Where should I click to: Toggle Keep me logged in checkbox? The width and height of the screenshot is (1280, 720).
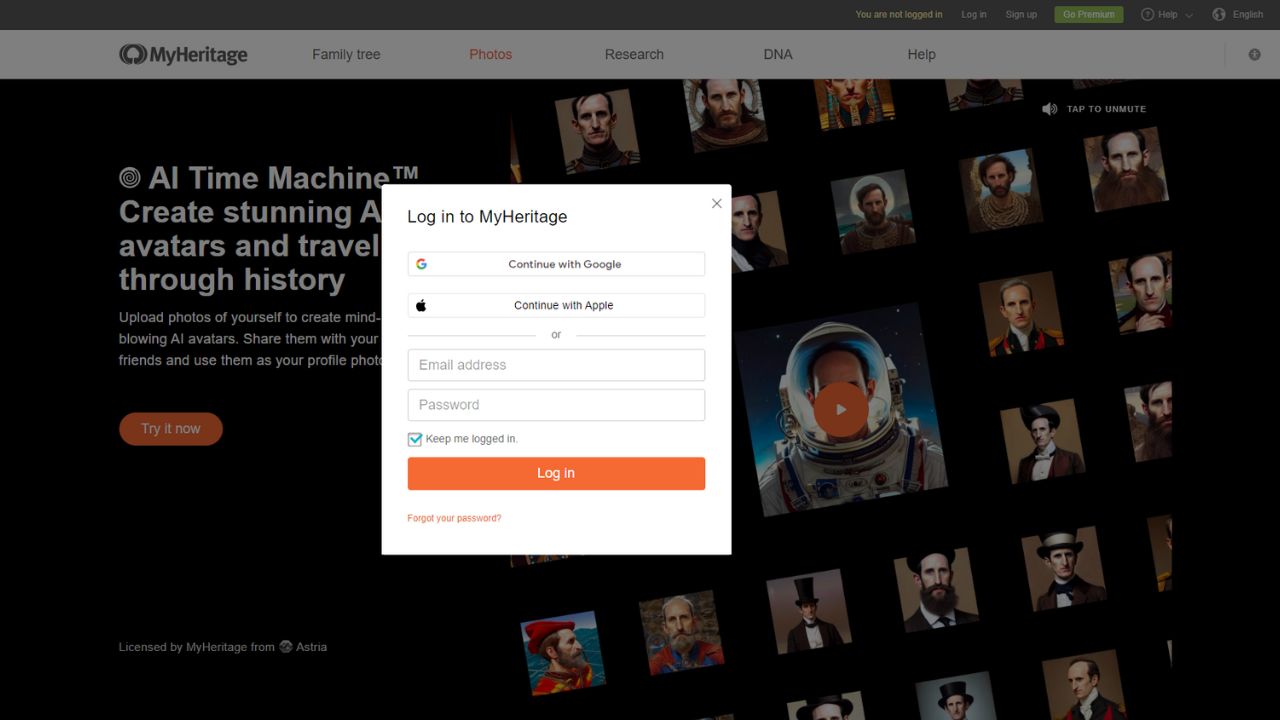pyautogui.click(x=415, y=439)
